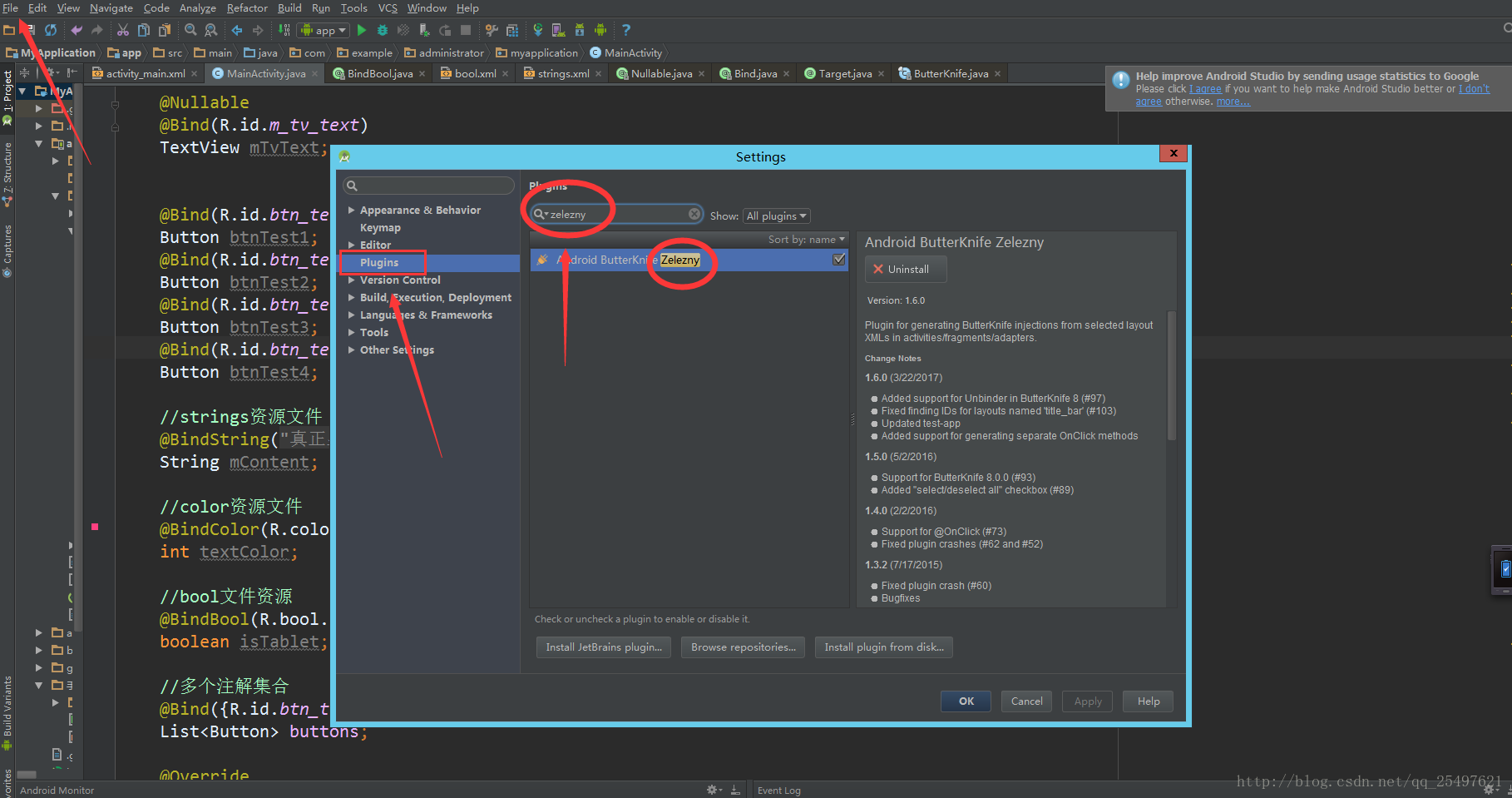
Task: Click the Replace icon in toolbar
Action: coord(211,30)
